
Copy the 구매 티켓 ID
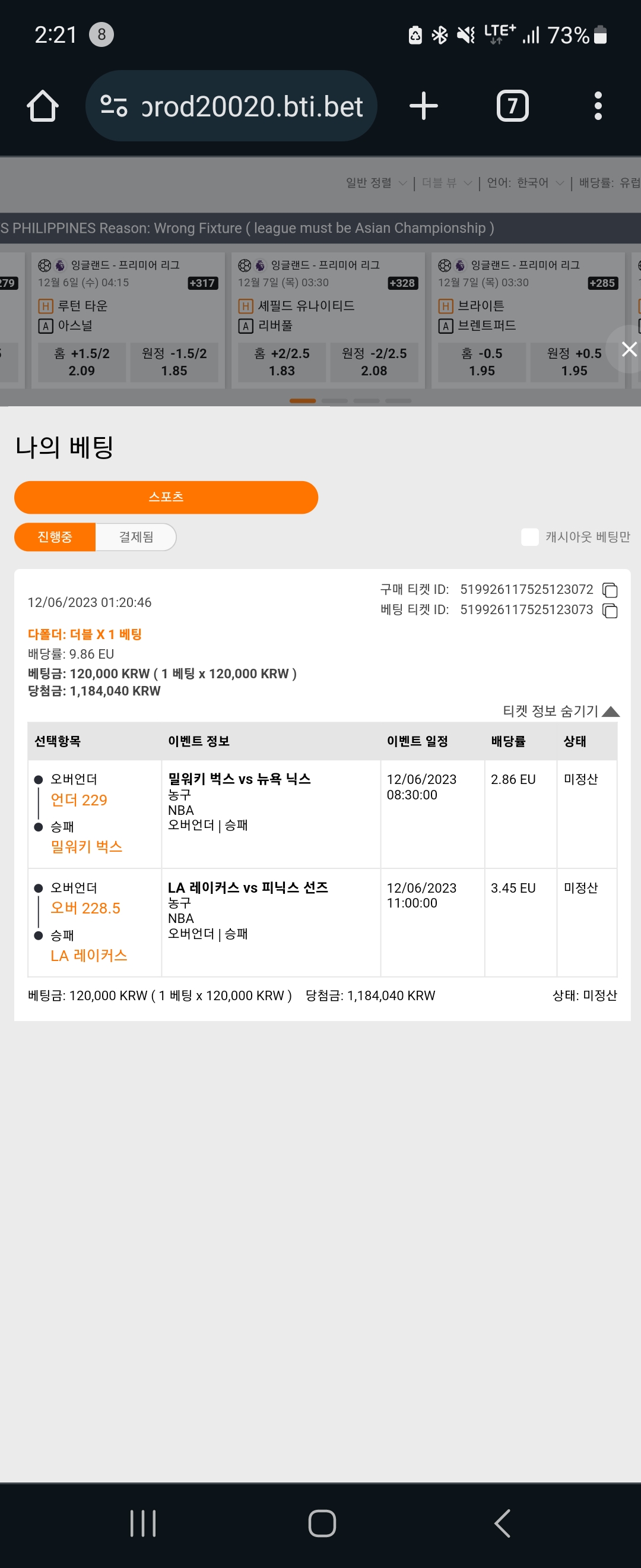[610, 590]
